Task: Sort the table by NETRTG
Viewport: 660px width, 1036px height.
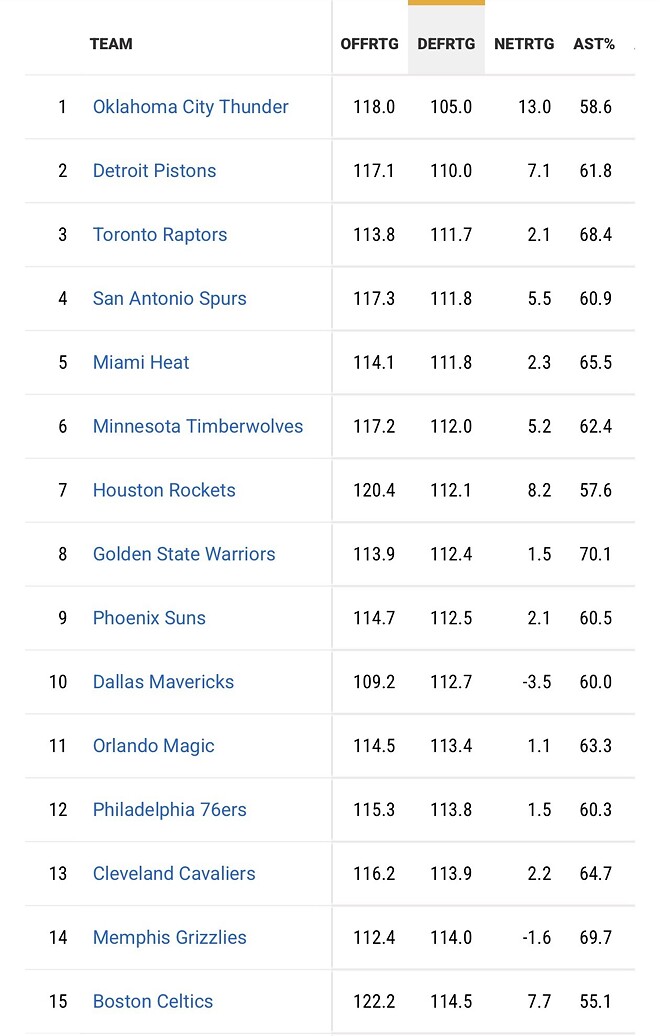Action: (x=524, y=44)
